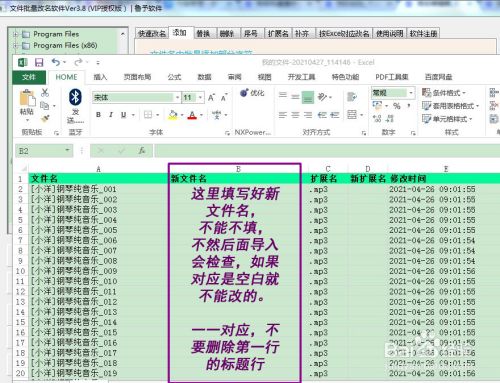The image size is (500, 383).
Task: Toggle wrap text button
Action: point(352,97)
